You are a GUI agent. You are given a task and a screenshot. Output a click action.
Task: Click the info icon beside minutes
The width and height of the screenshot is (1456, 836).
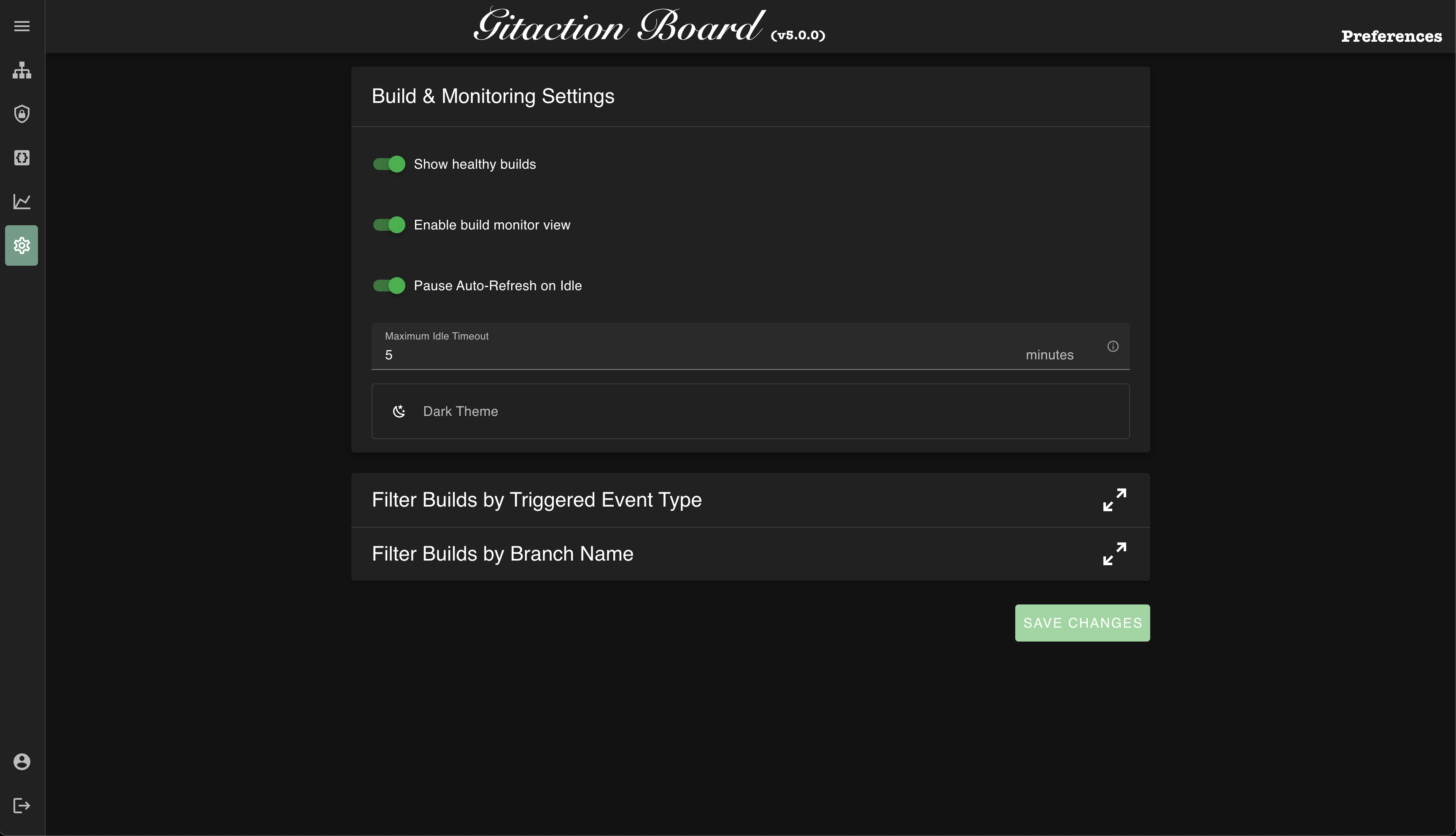pos(1113,346)
